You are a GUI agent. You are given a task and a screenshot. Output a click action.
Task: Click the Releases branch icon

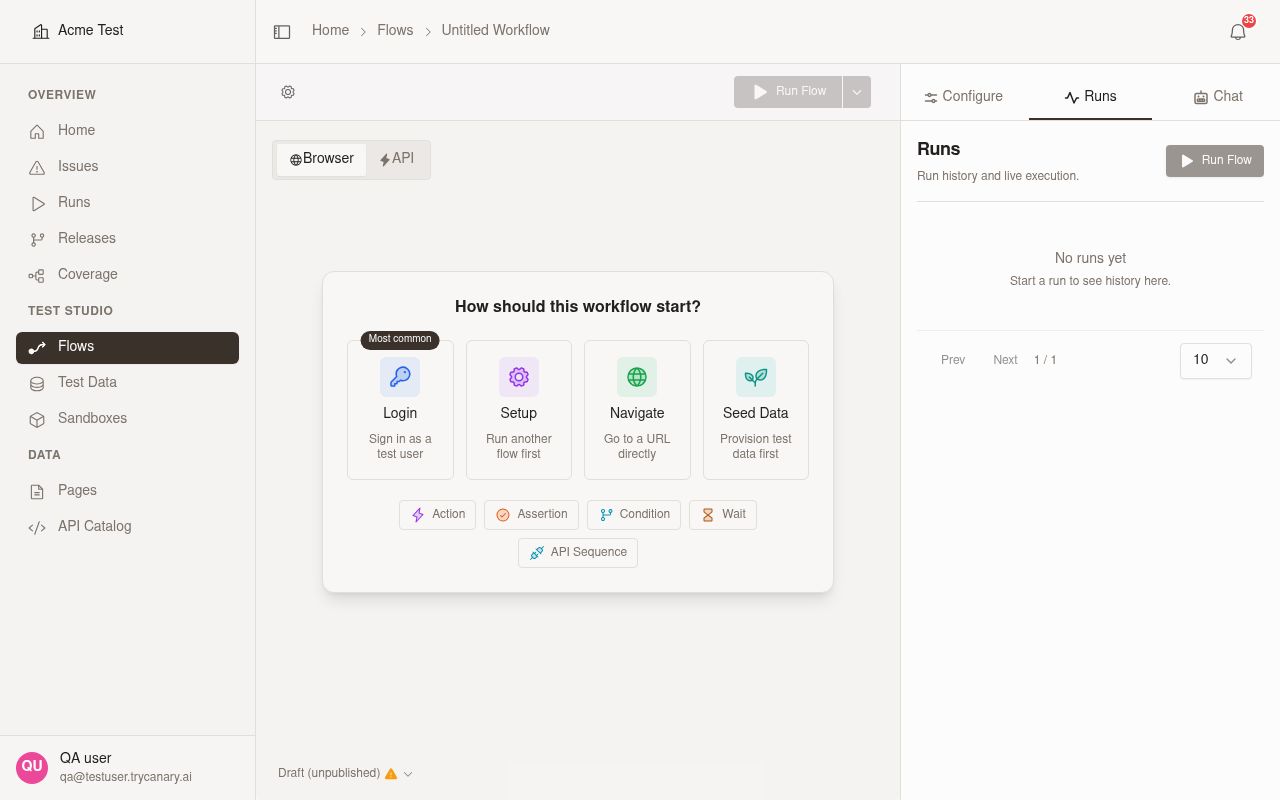(37, 239)
